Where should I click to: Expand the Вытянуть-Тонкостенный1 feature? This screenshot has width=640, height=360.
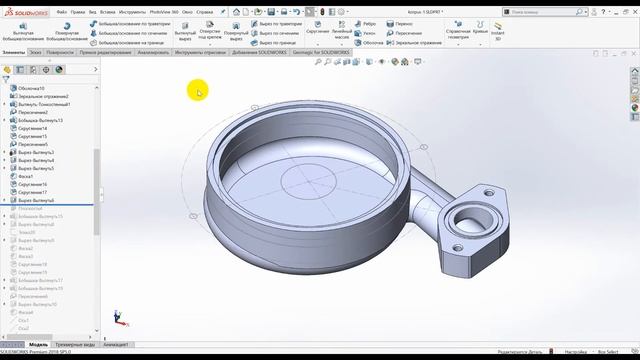[x=4, y=104]
